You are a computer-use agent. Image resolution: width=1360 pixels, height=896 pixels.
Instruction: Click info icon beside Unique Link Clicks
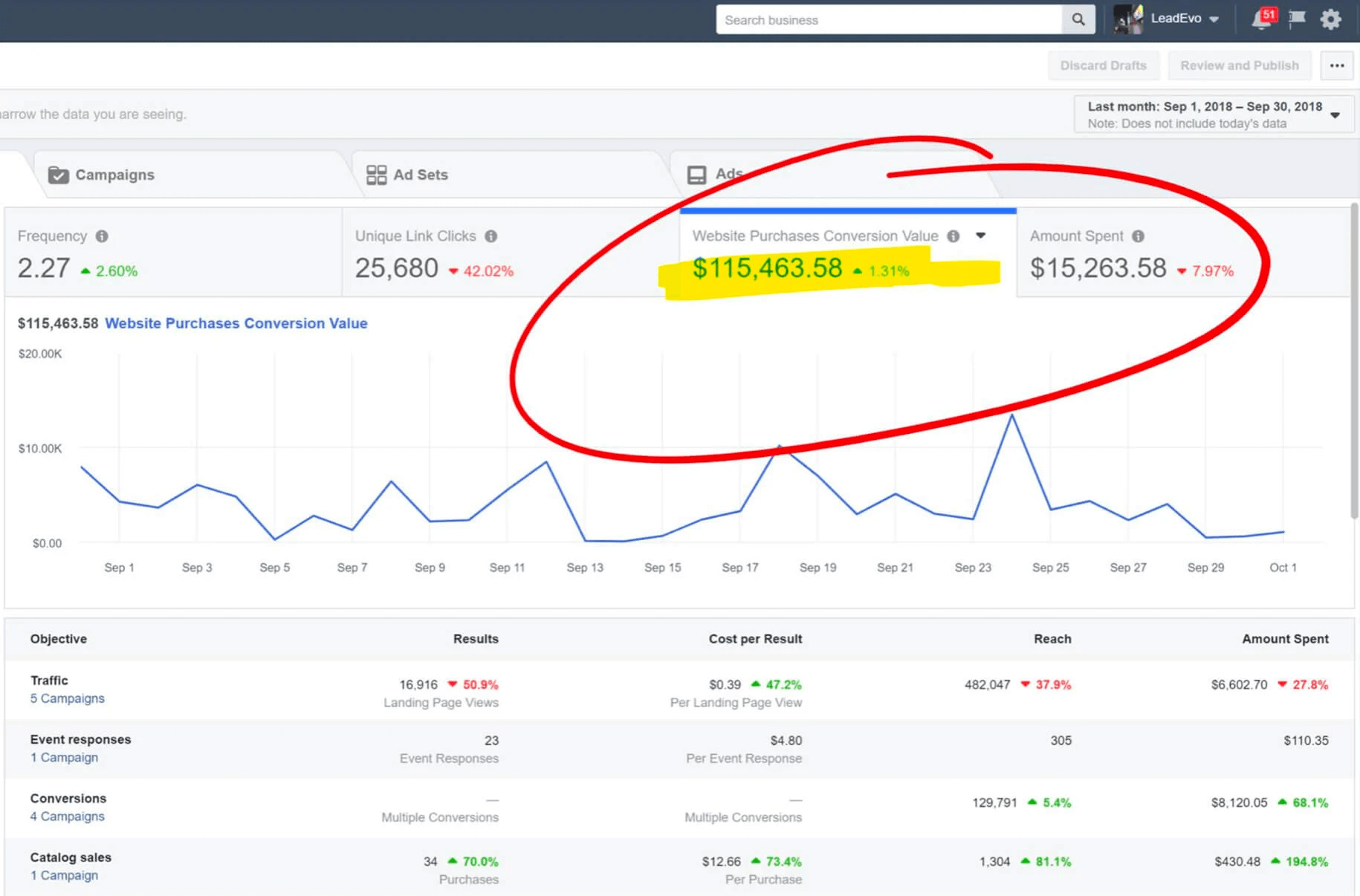coord(491,236)
